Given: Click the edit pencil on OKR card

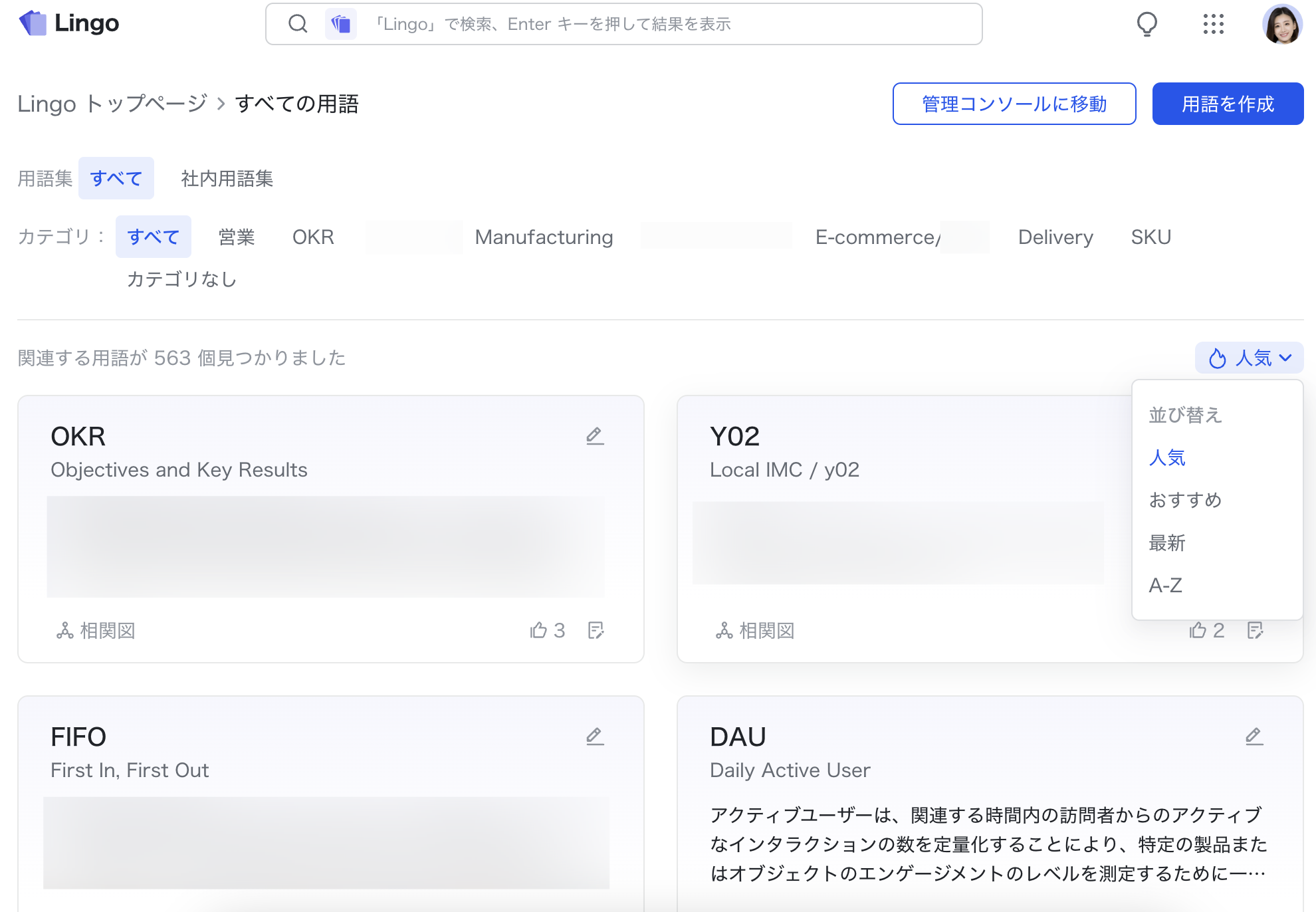Looking at the screenshot, I should [595, 436].
